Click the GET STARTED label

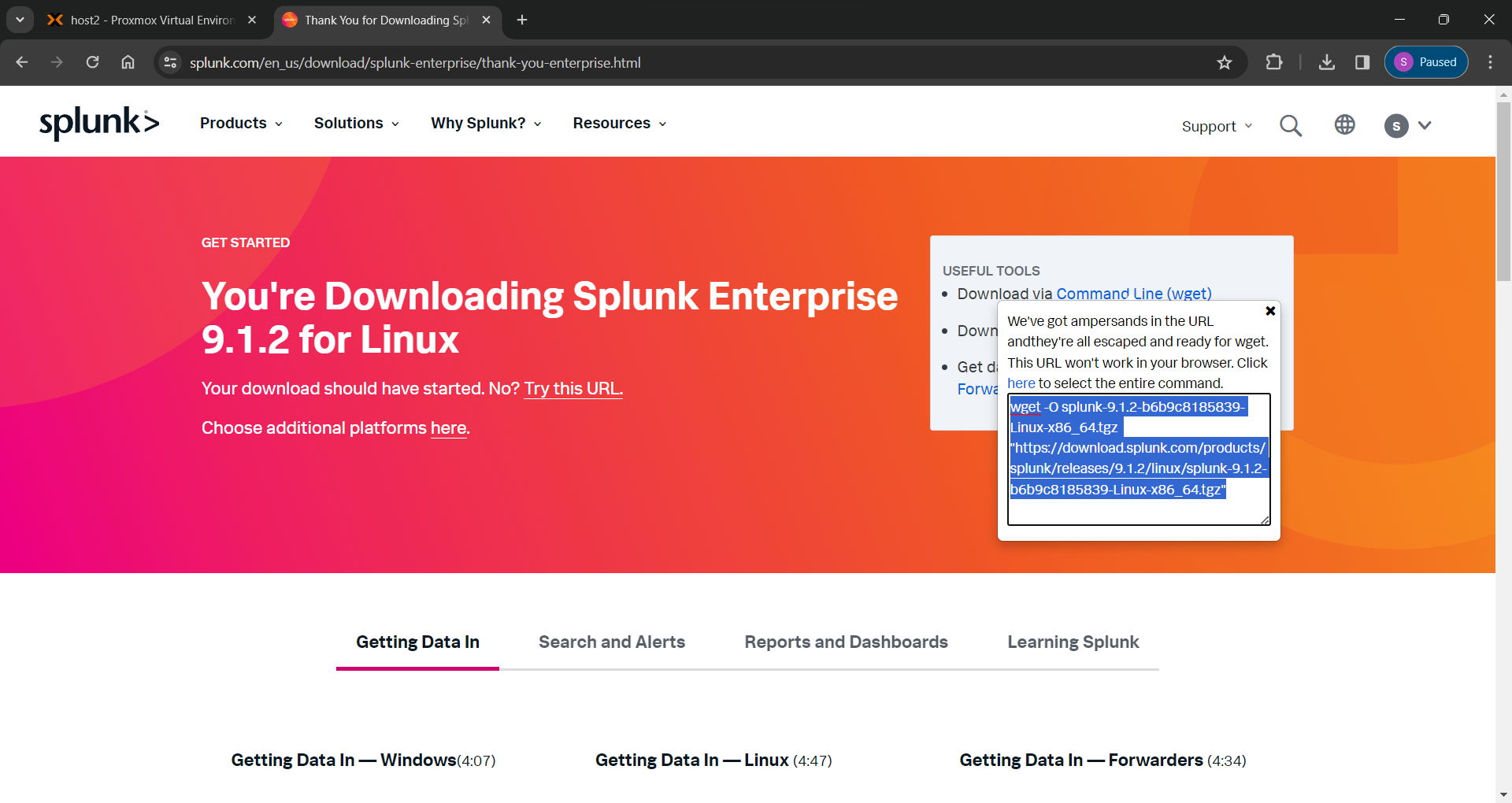tap(246, 242)
